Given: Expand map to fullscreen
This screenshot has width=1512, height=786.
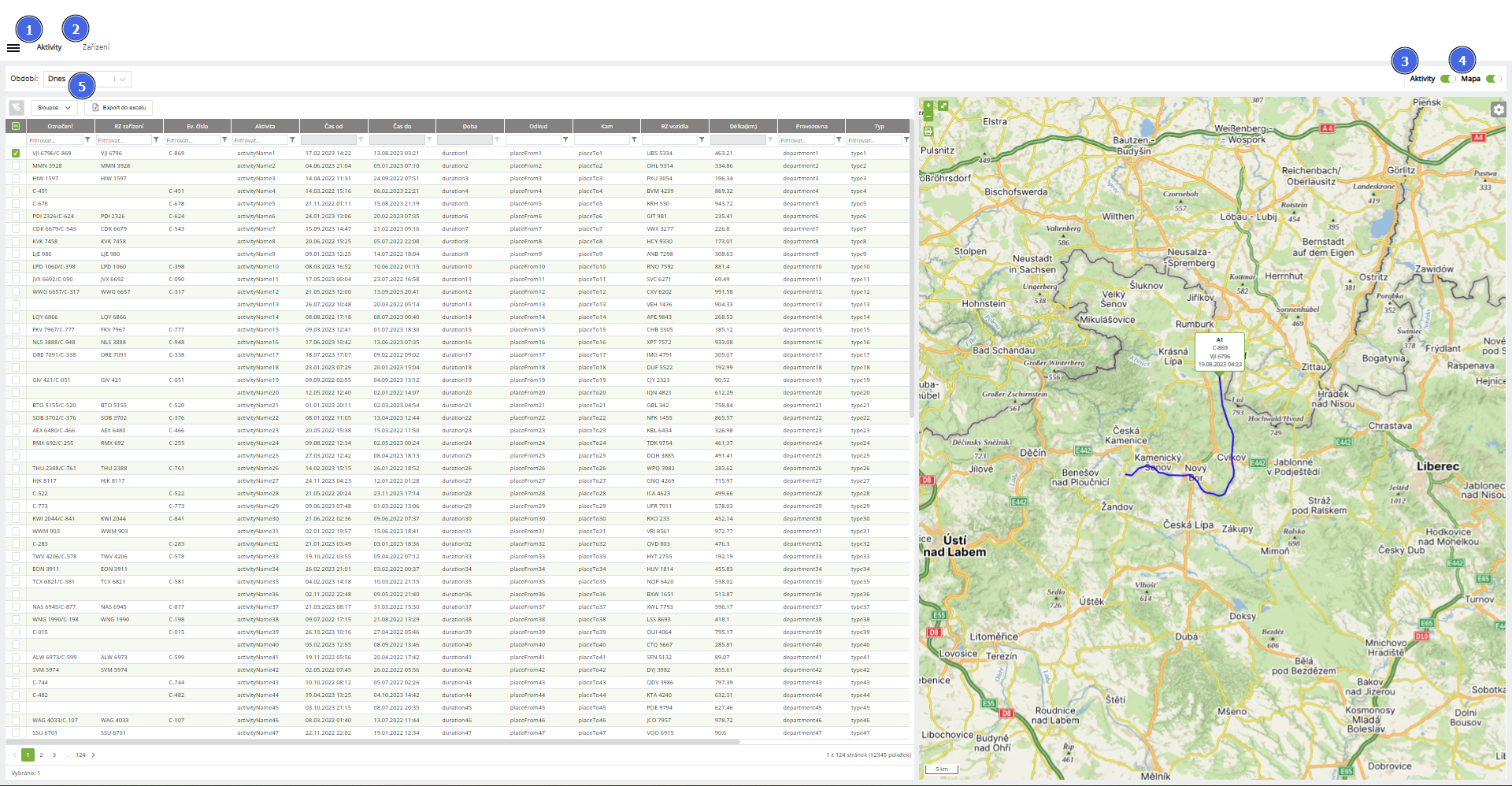Looking at the screenshot, I should pyautogui.click(x=943, y=106).
